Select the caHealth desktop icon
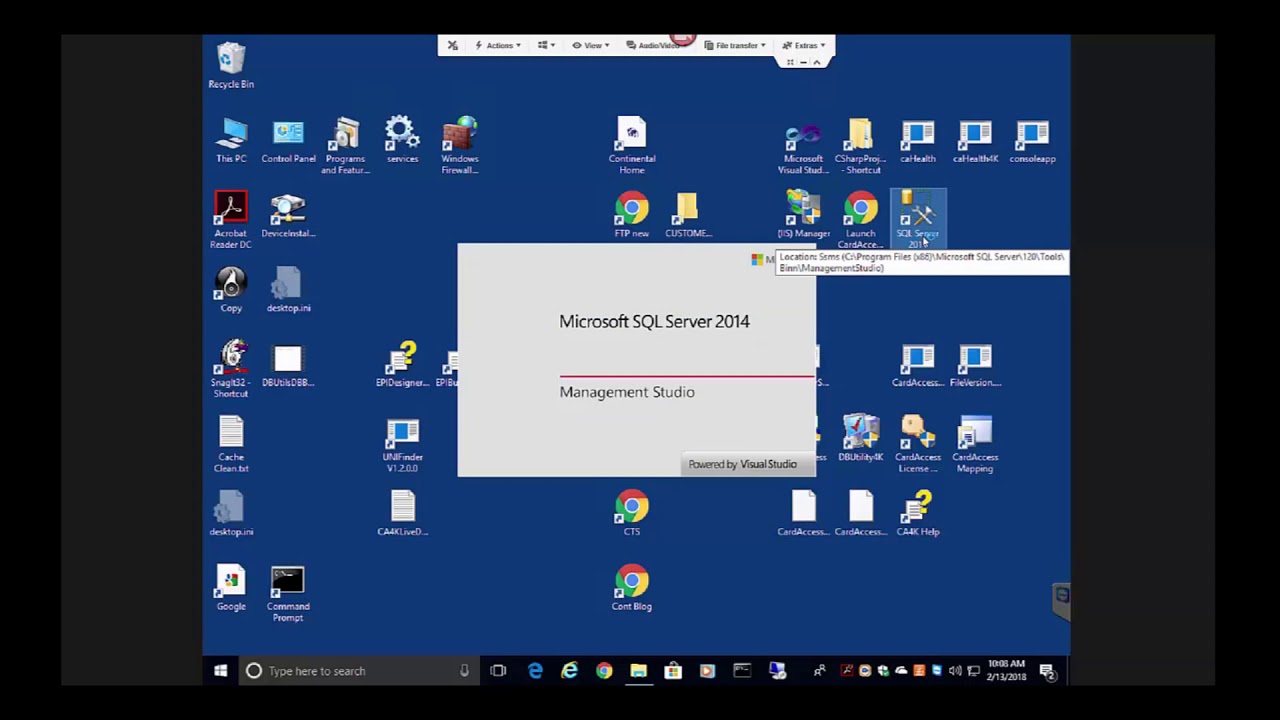Image resolution: width=1280 pixels, height=720 pixels. click(x=917, y=141)
